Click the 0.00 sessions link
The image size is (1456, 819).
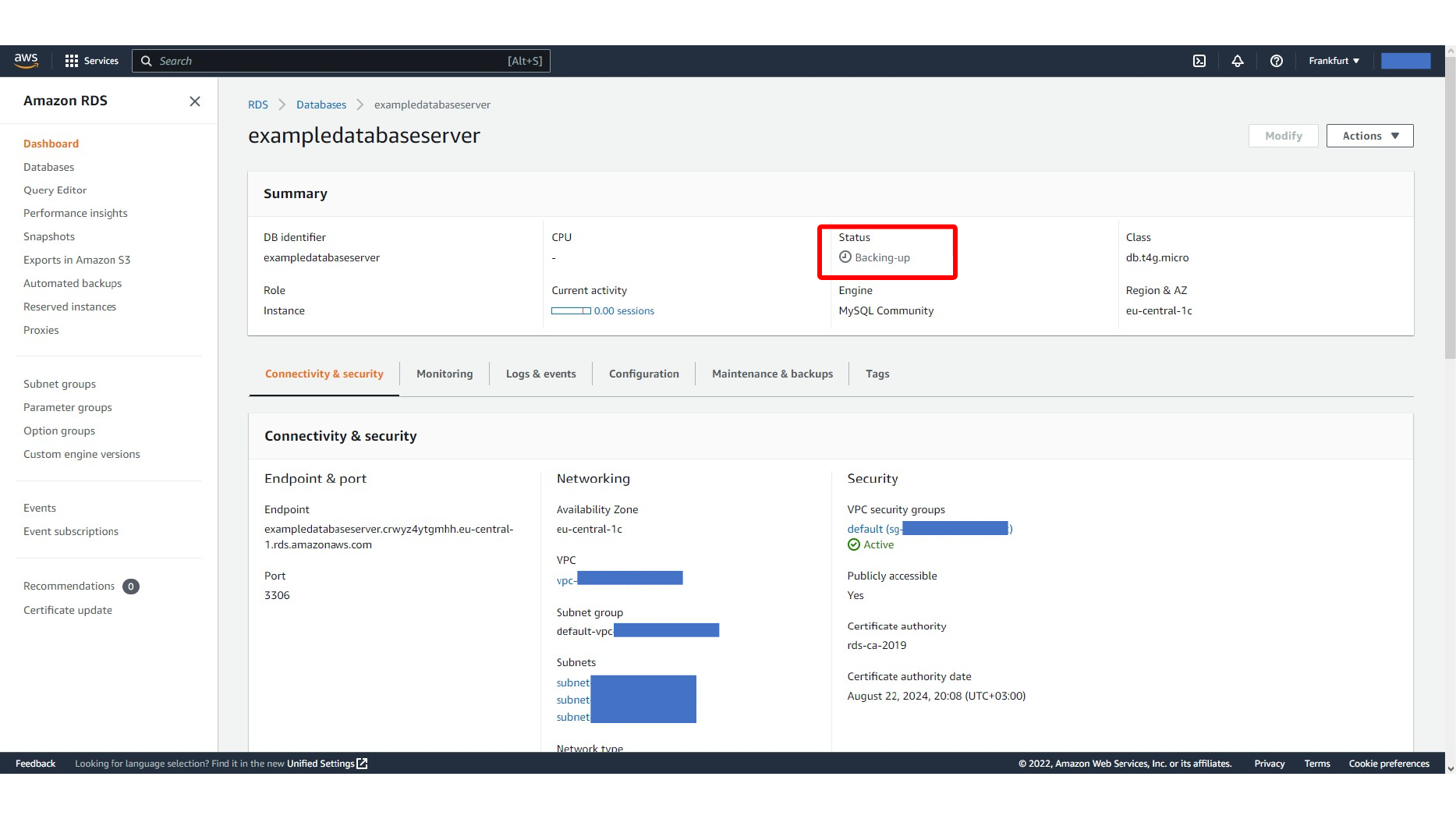pyautogui.click(x=624, y=311)
